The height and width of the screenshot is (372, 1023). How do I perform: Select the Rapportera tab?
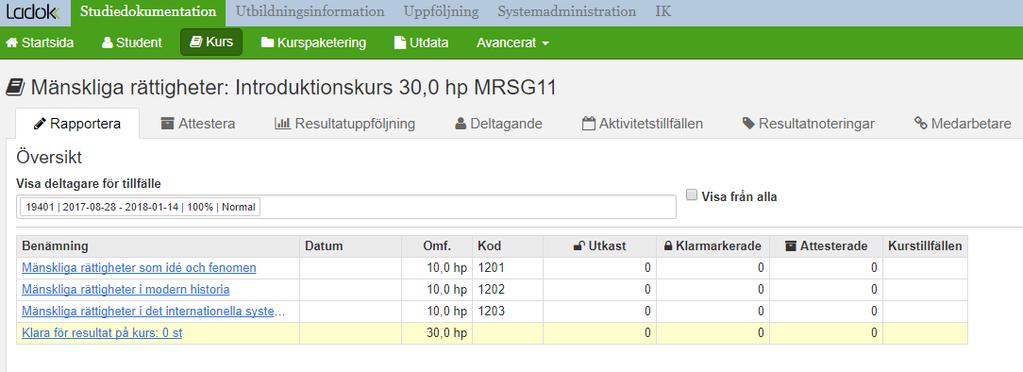(x=78, y=123)
